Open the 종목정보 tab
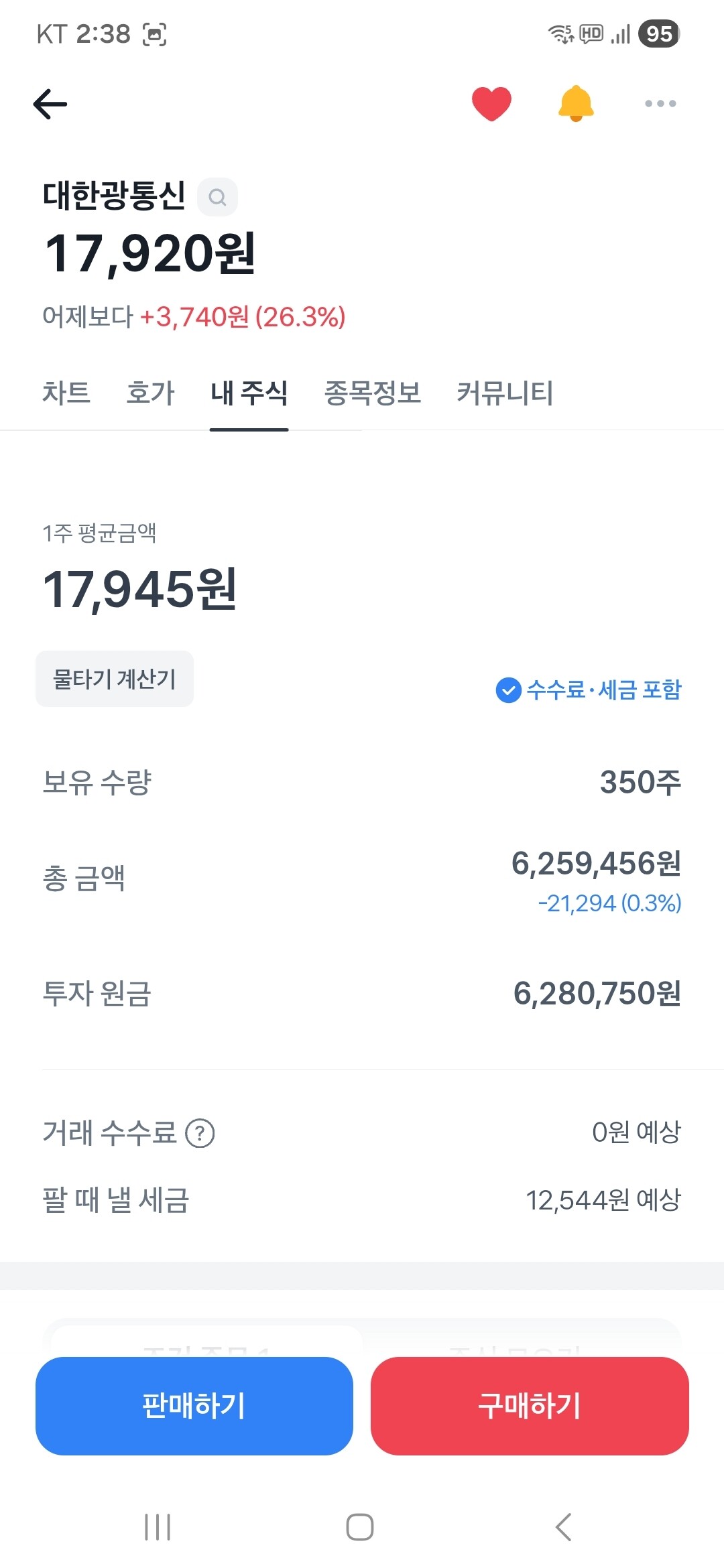This screenshot has height=1568, width=724. click(x=373, y=393)
